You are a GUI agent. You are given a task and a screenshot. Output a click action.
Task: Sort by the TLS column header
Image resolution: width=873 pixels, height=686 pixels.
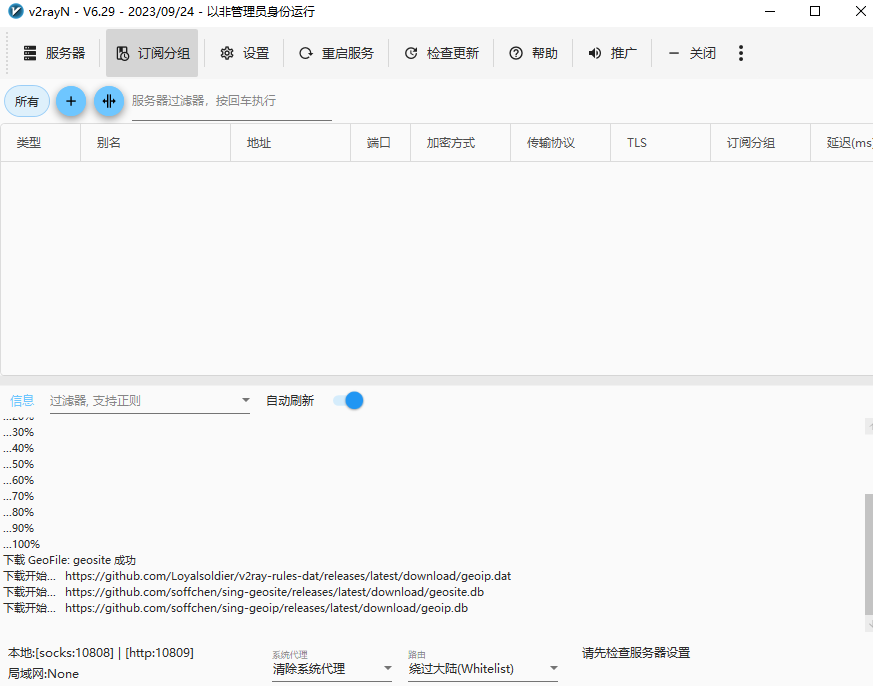[x=660, y=143]
